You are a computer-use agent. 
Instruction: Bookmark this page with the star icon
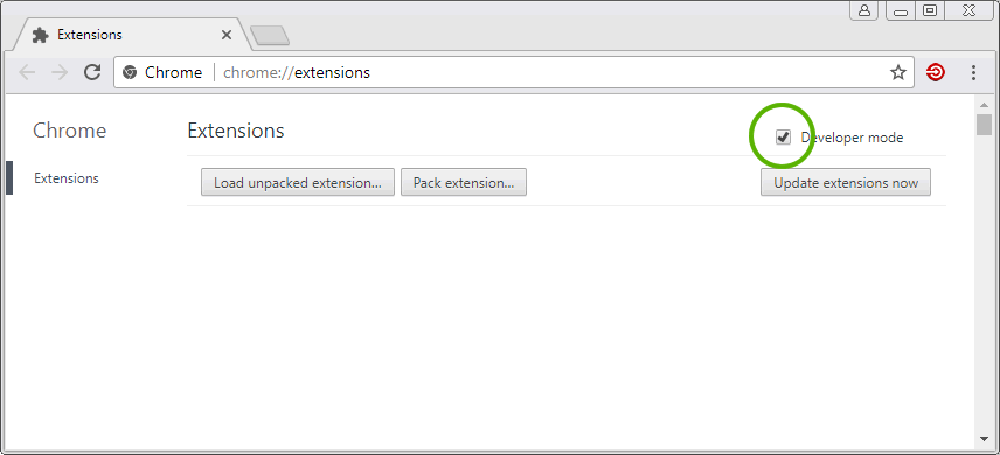898,72
